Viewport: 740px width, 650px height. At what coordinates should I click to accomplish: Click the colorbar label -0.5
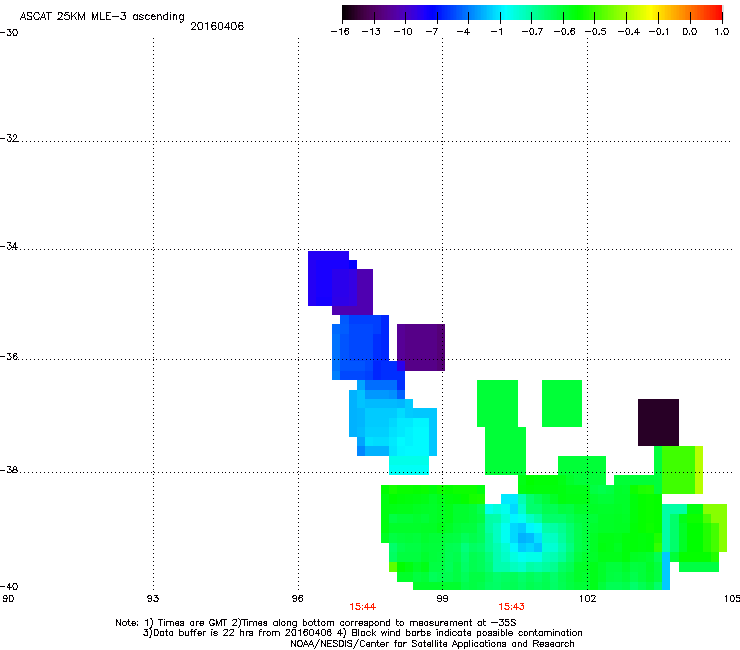(x=595, y=32)
